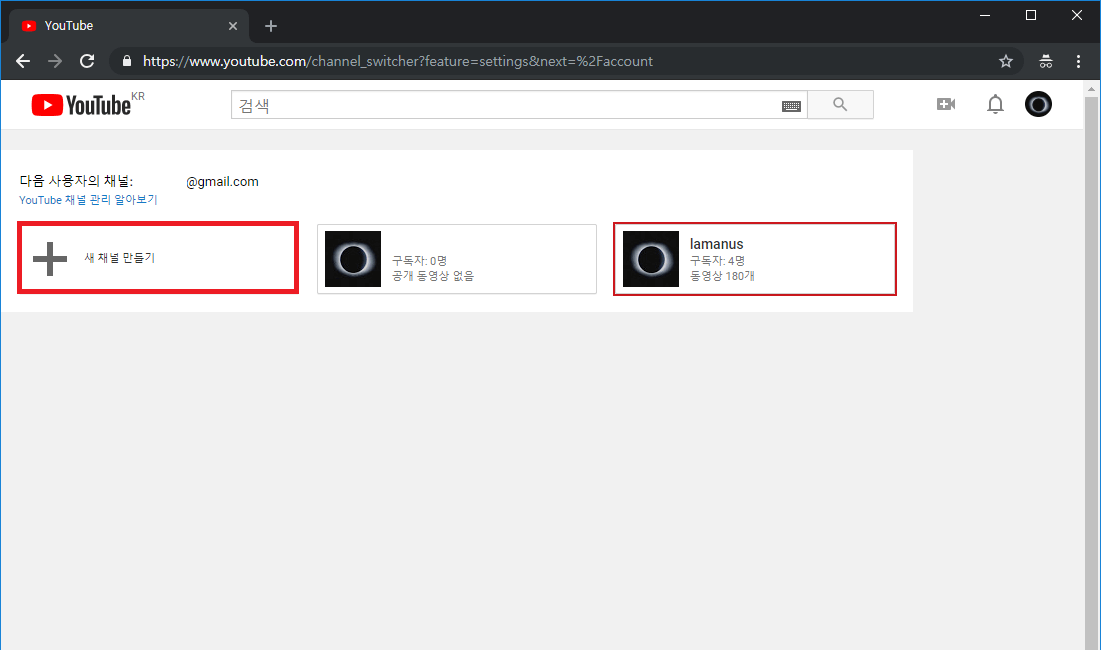
Task: Click the URL address bar
Action: coord(560,61)
